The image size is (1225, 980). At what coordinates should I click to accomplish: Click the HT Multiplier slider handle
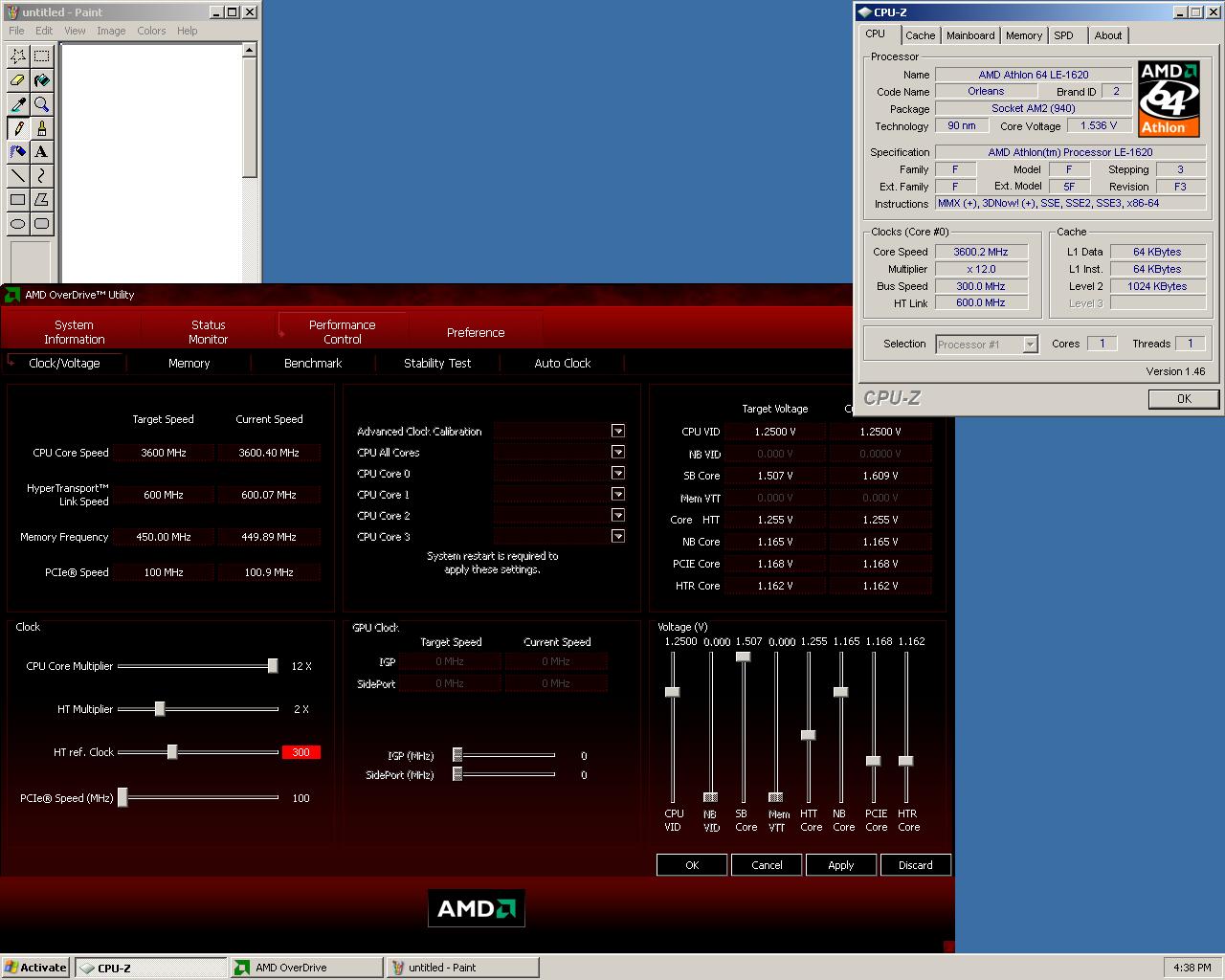pyautogui.click(x=160, y=709)
